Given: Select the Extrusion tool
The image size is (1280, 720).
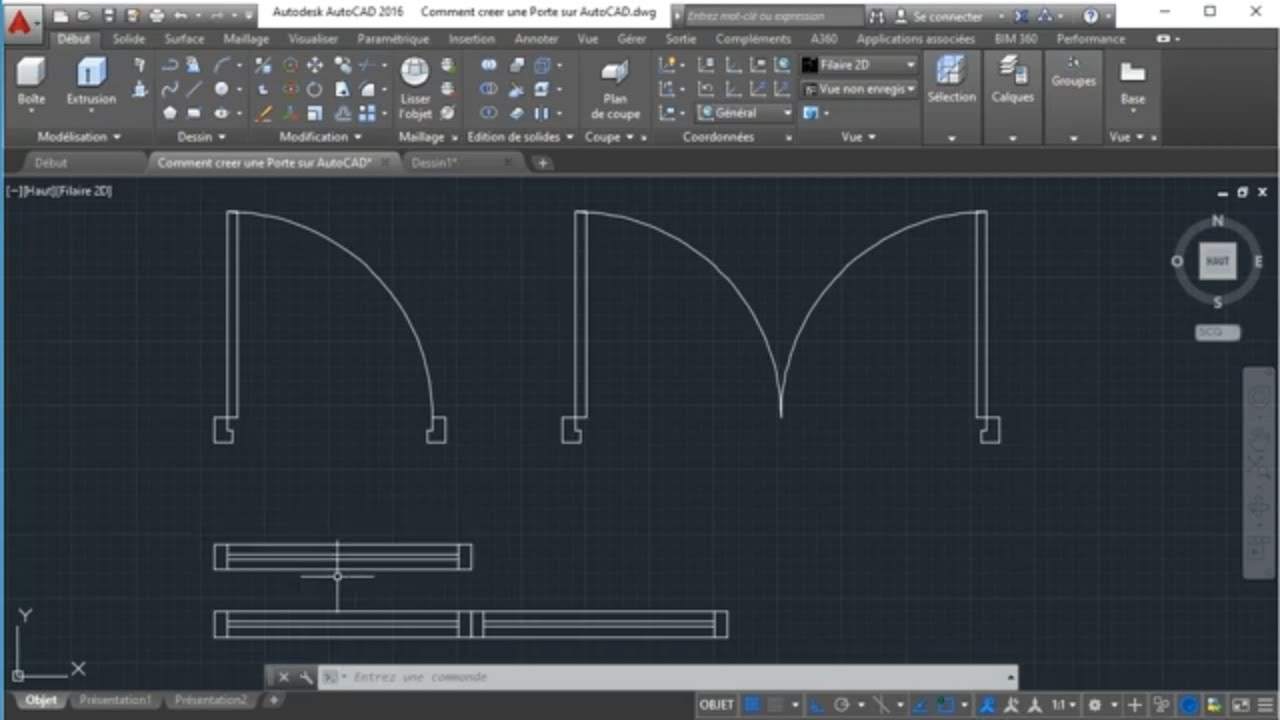Looking at the screenshot, I should pos(91,82).
